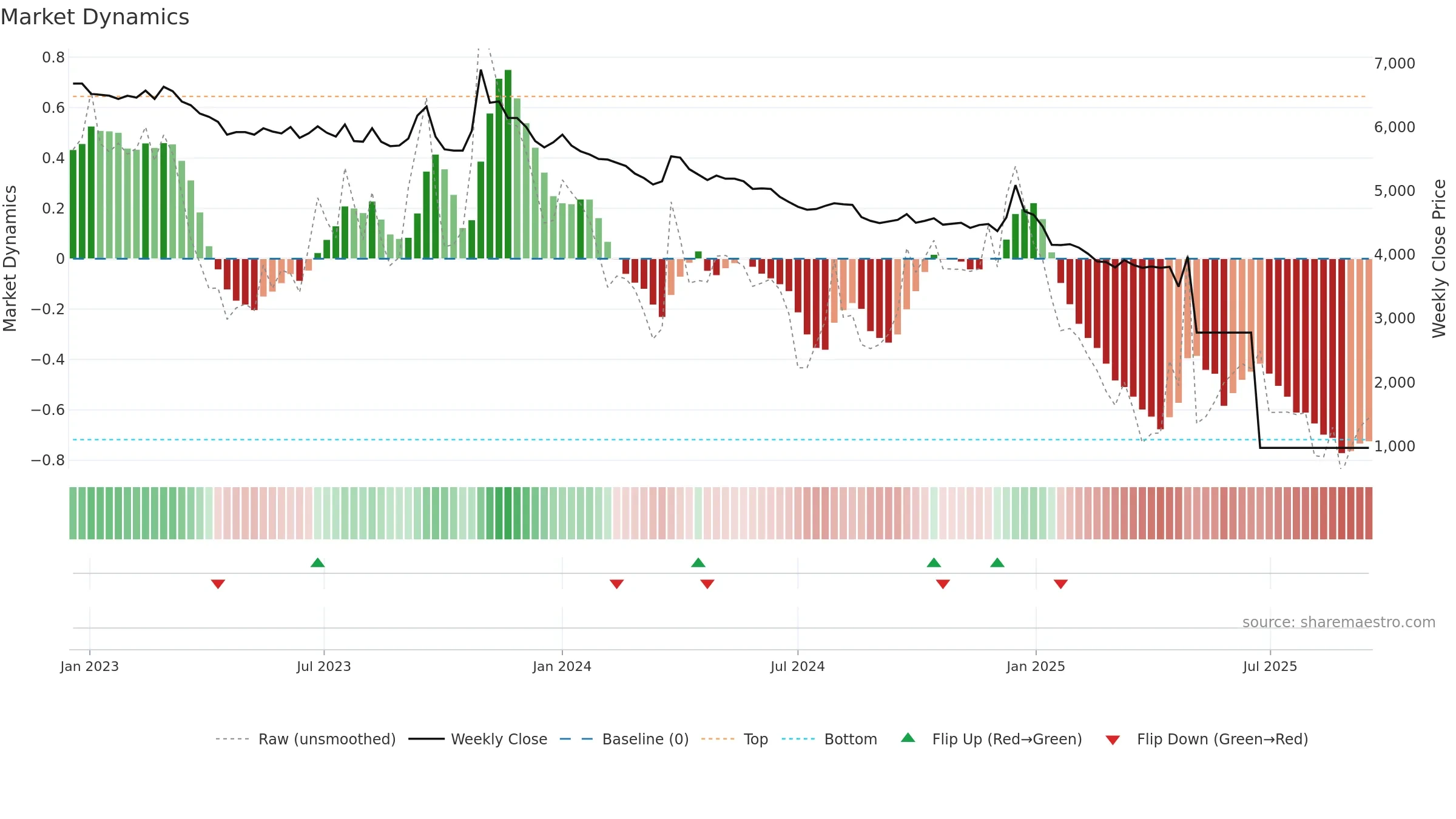1456x819 pixels.
Task: Toggle the Top legend entry
Action: click(x=734, y=739)
